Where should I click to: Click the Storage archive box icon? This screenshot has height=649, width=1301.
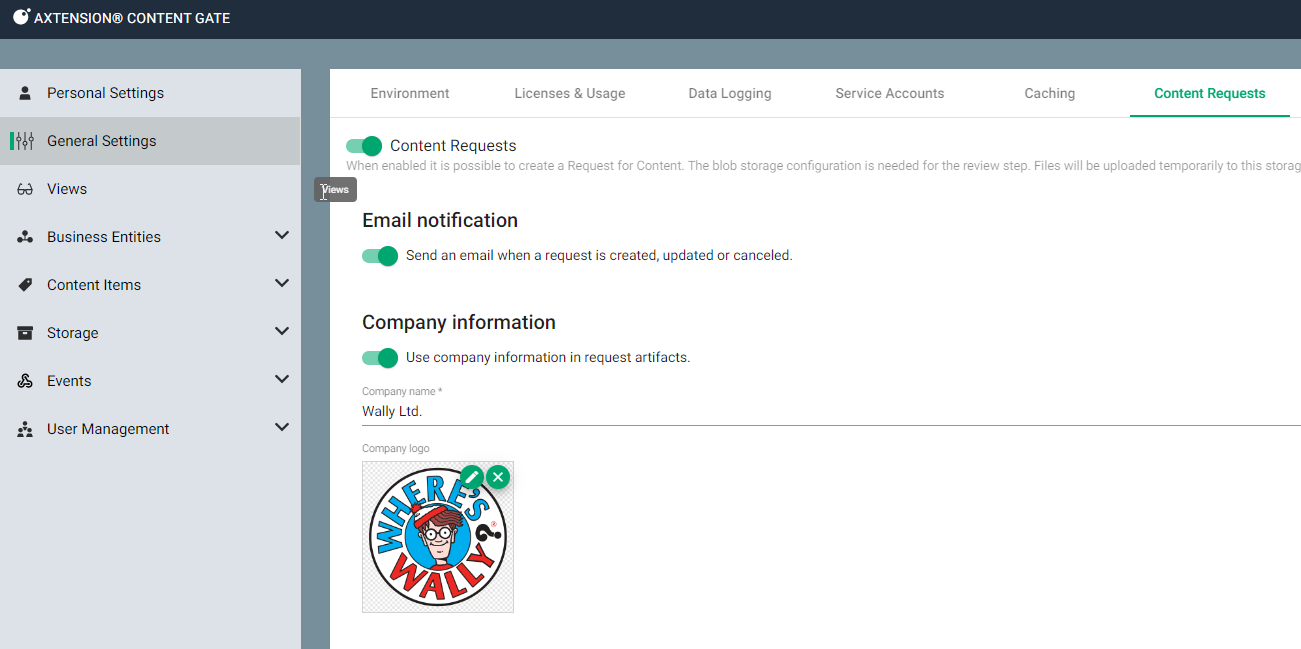click(26, 333)
